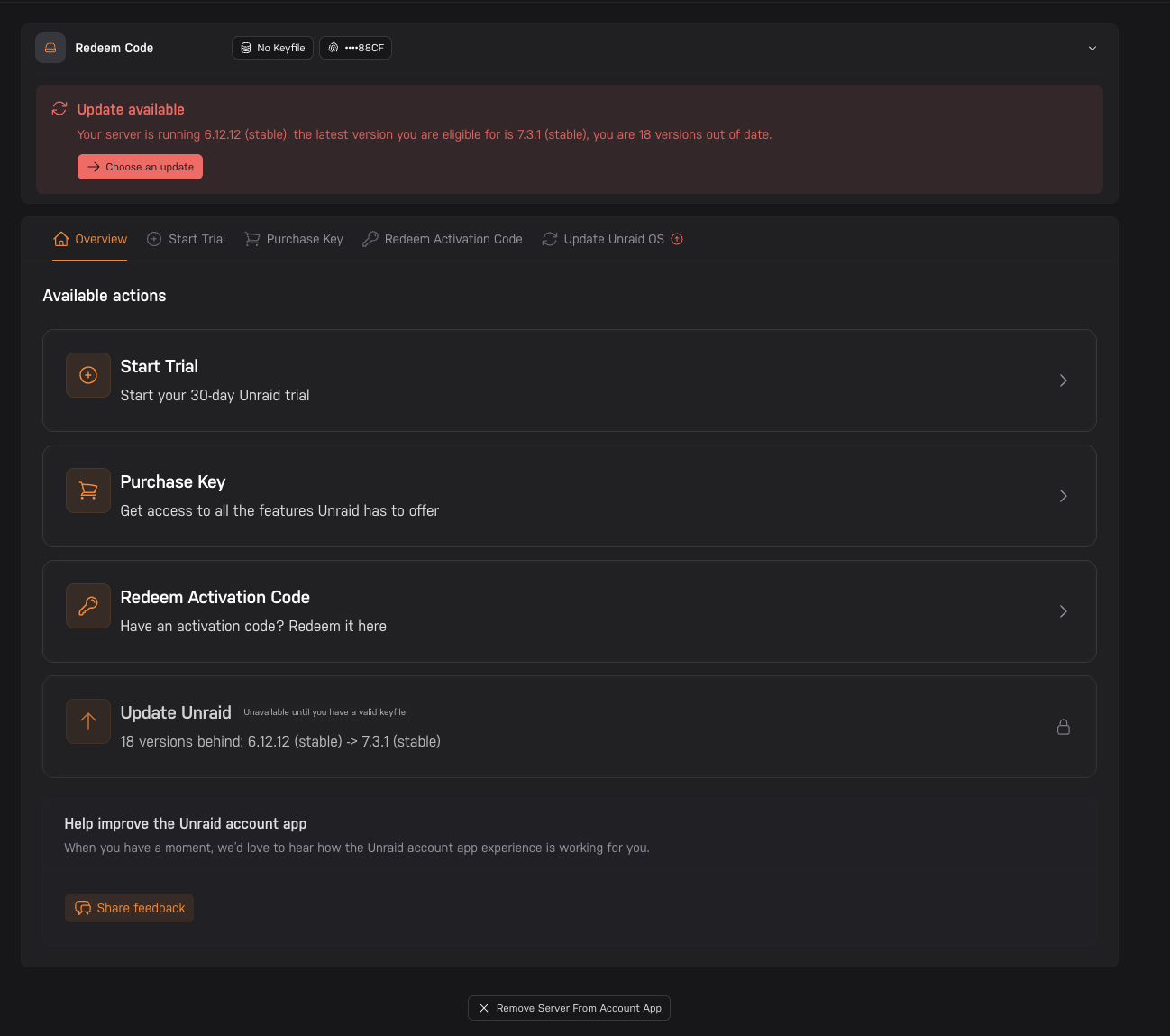Viewport: 1170px width, 1036px height.
Task: Click the '18 versions behind' version text
Action: [280, 741]
